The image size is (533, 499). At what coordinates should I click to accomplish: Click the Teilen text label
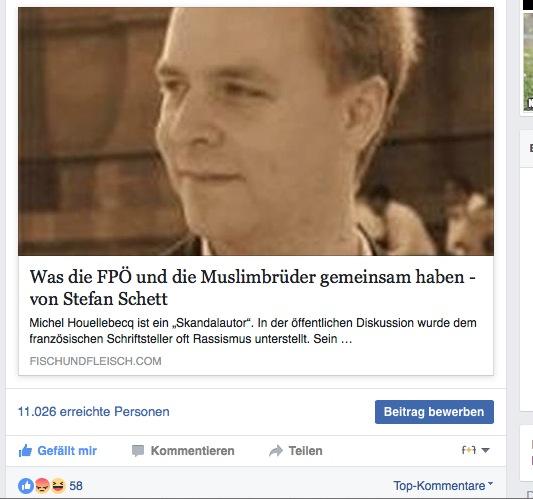[305, 451]
